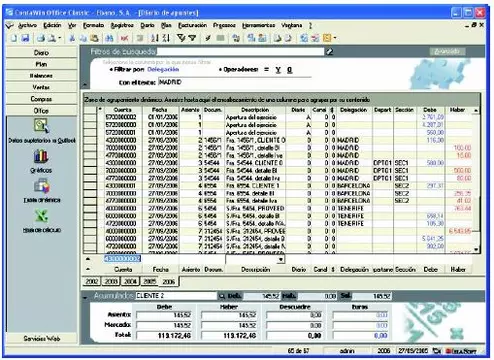The width and height of the screenshot is (494, 360).
Task: Select the Y operator
Action: tap(278, 70)
